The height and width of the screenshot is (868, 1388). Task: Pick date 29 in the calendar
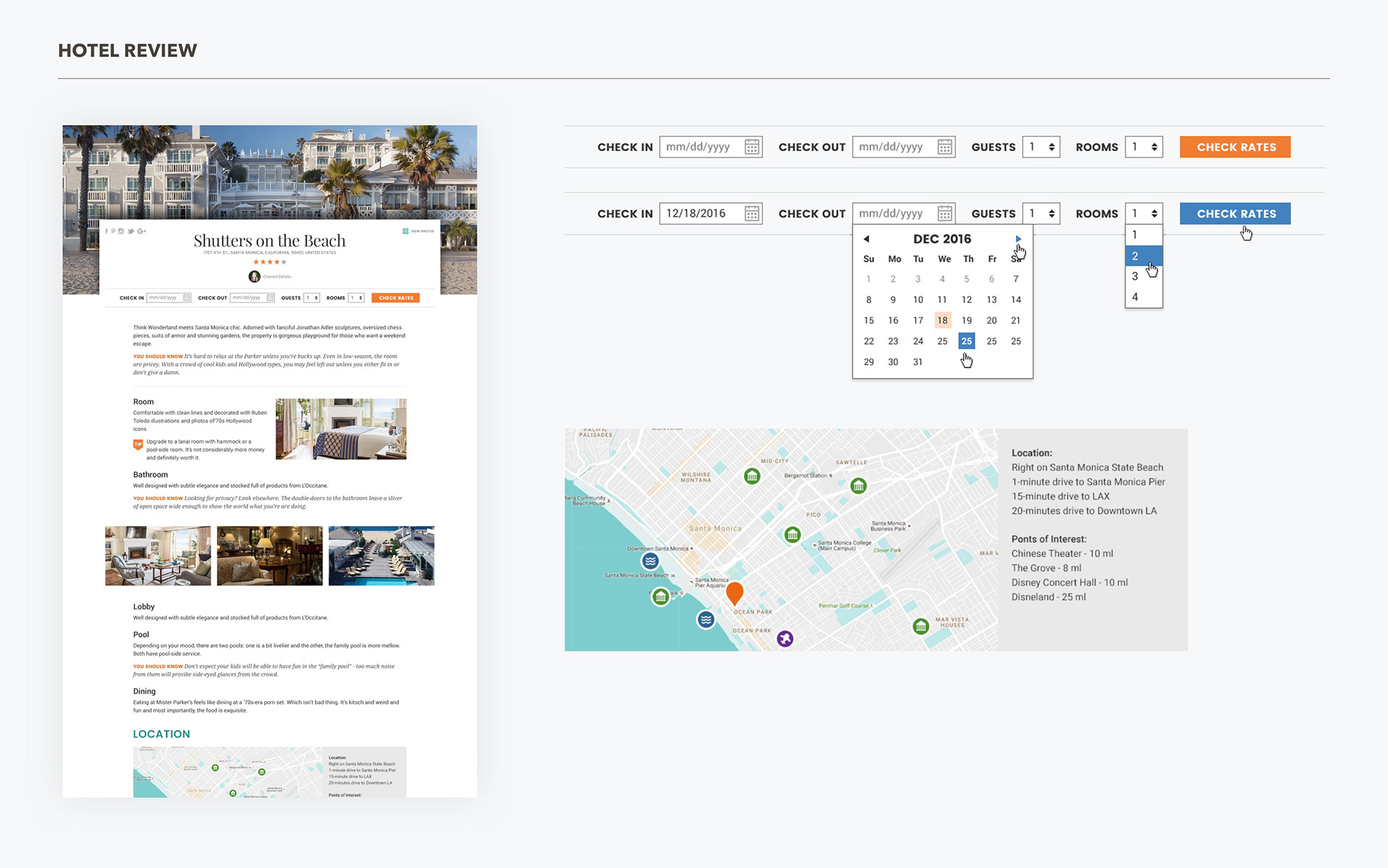coord(868,362)
